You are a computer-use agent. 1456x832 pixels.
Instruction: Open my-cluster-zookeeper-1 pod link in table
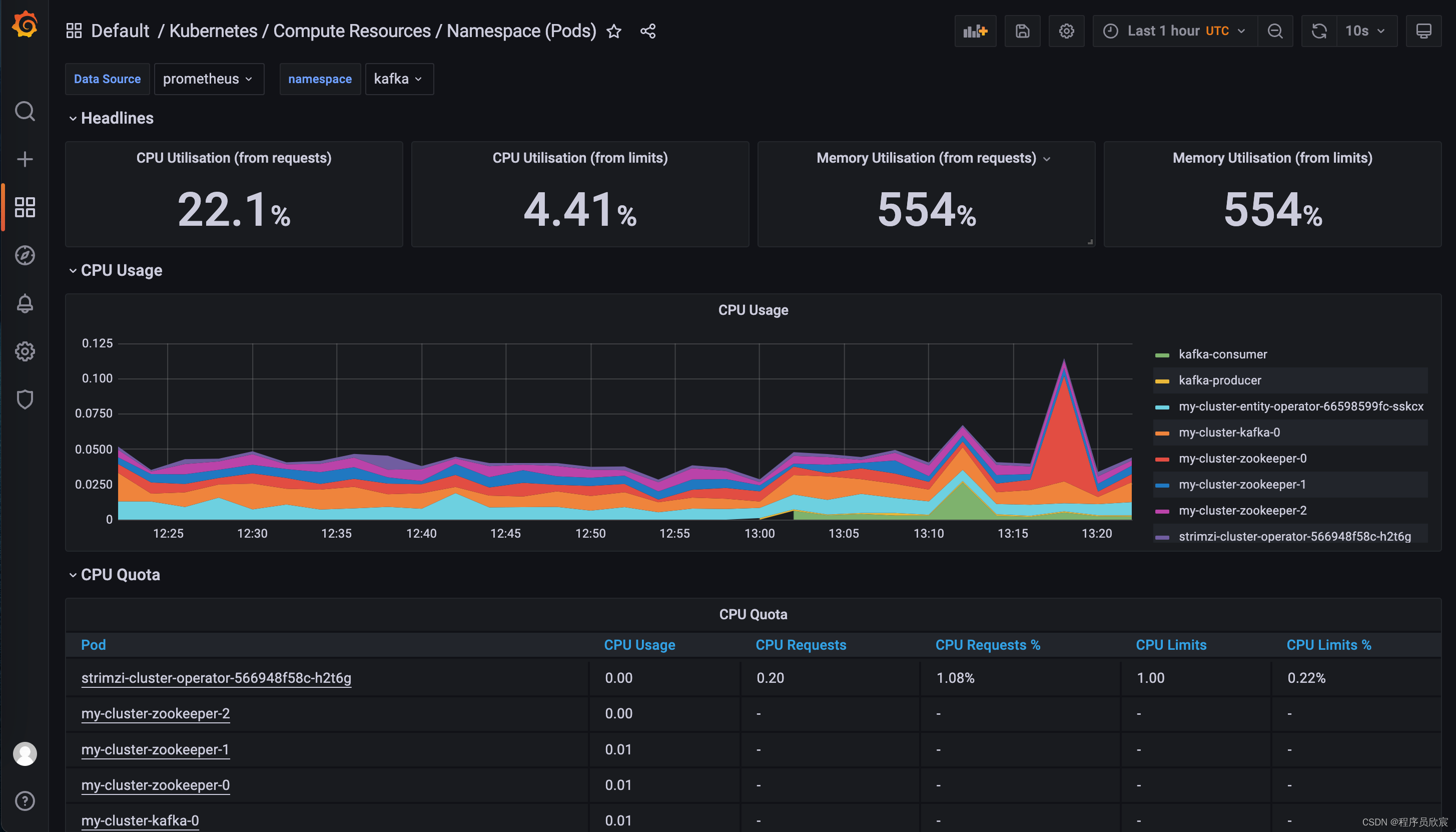click(155, 750)
